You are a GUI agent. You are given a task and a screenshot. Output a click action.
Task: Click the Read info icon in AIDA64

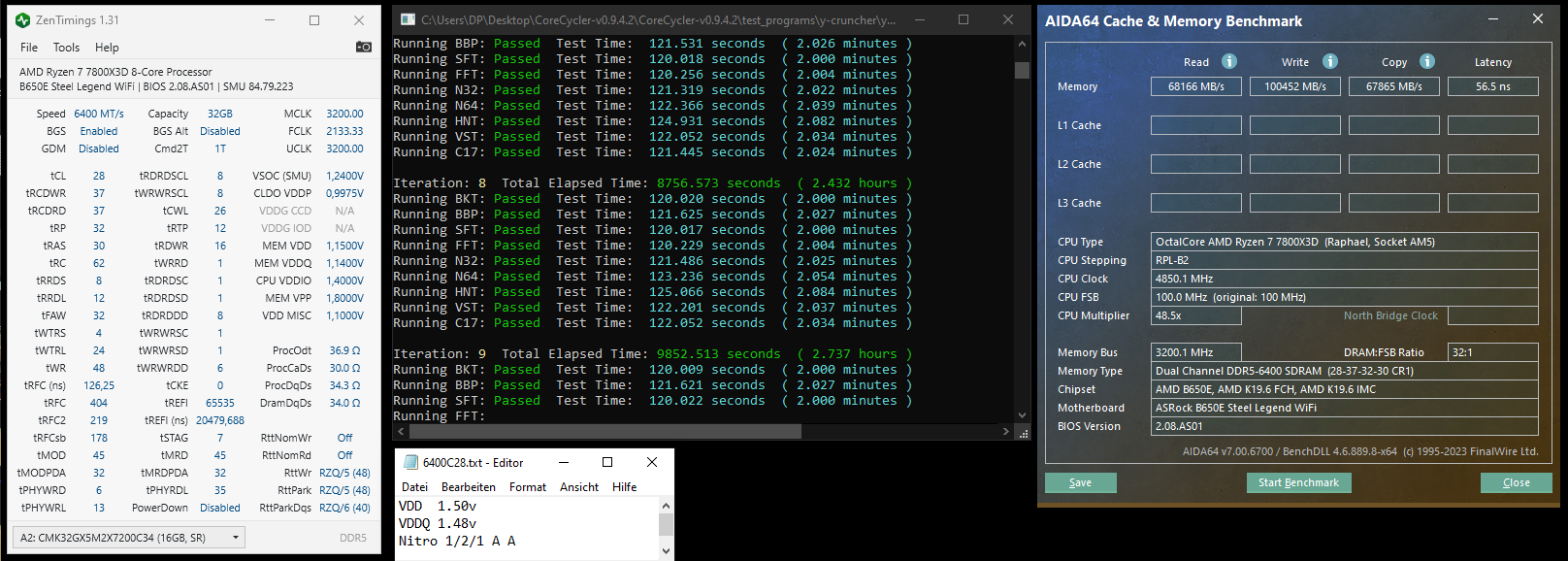(1229, 61)
